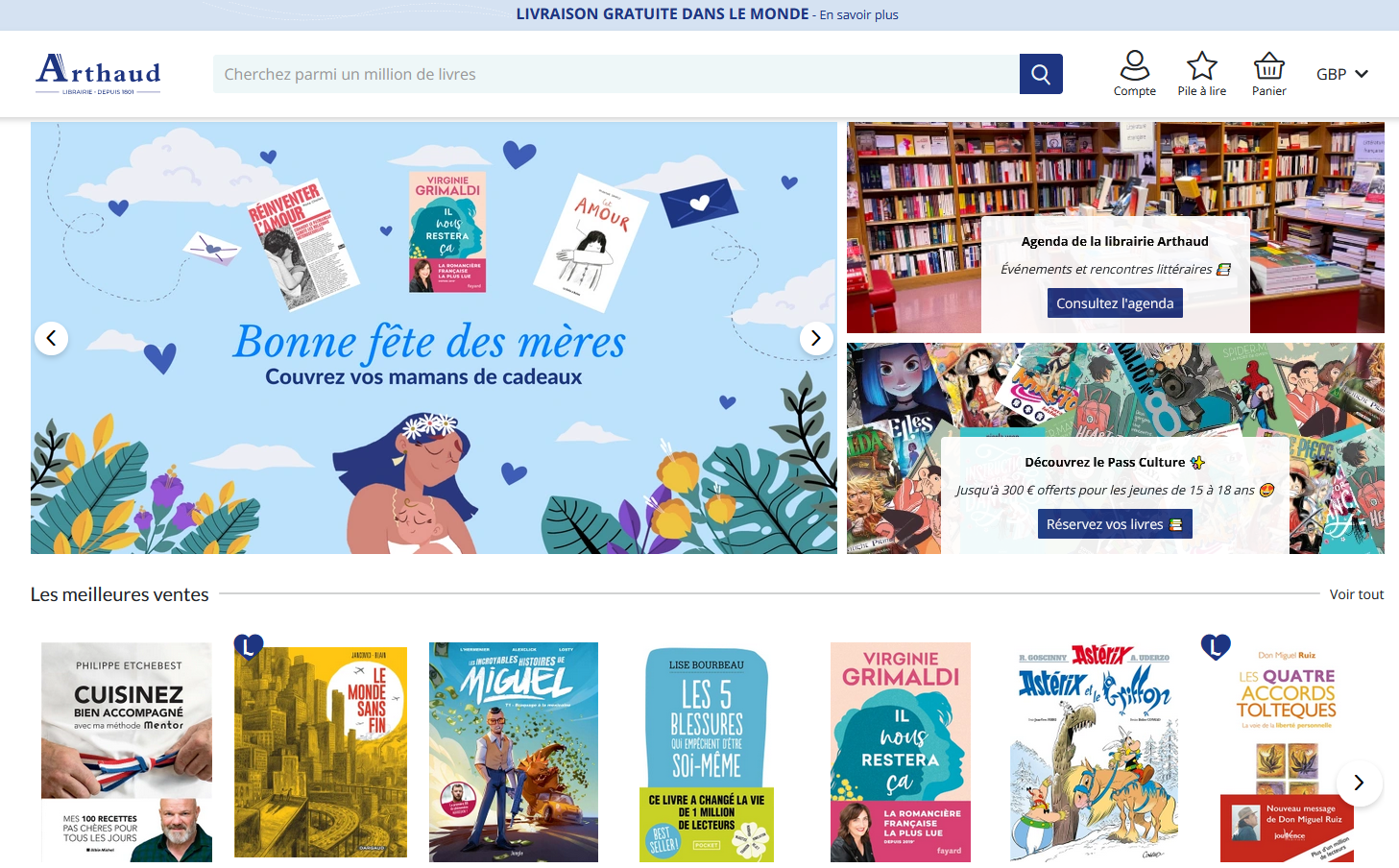Select Les 5 blessures book cover
The width and height of the screenshot is (1399, 868).
click(707, 752)
